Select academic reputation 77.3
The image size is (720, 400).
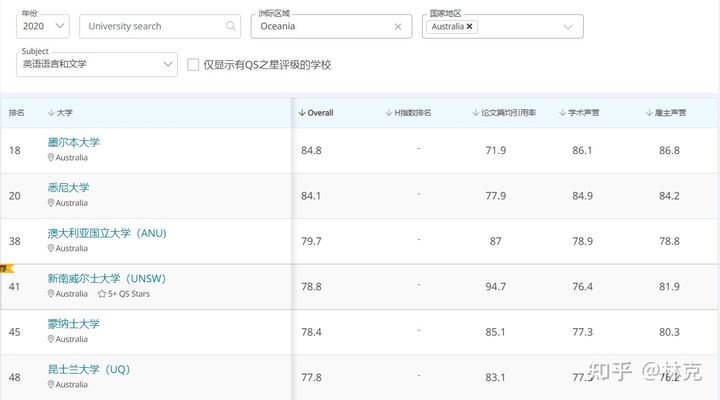click(x=582, y=332)
